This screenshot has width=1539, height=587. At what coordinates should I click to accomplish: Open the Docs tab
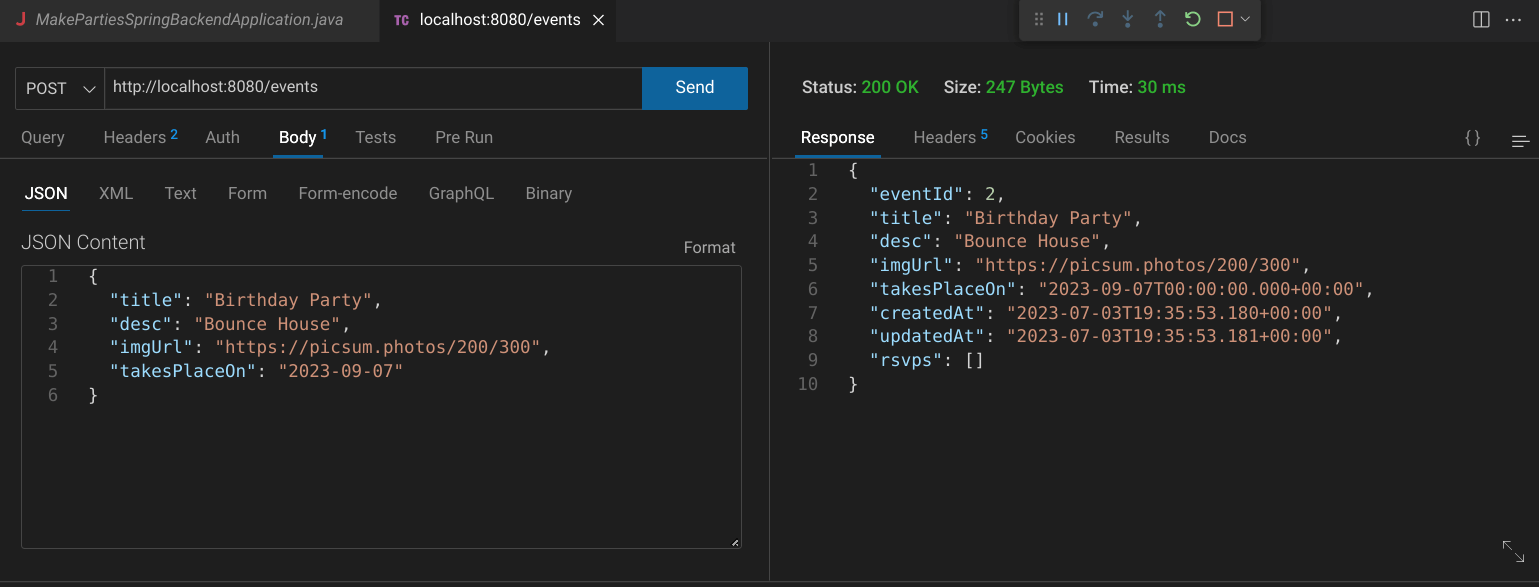[x=1228, y=137]
